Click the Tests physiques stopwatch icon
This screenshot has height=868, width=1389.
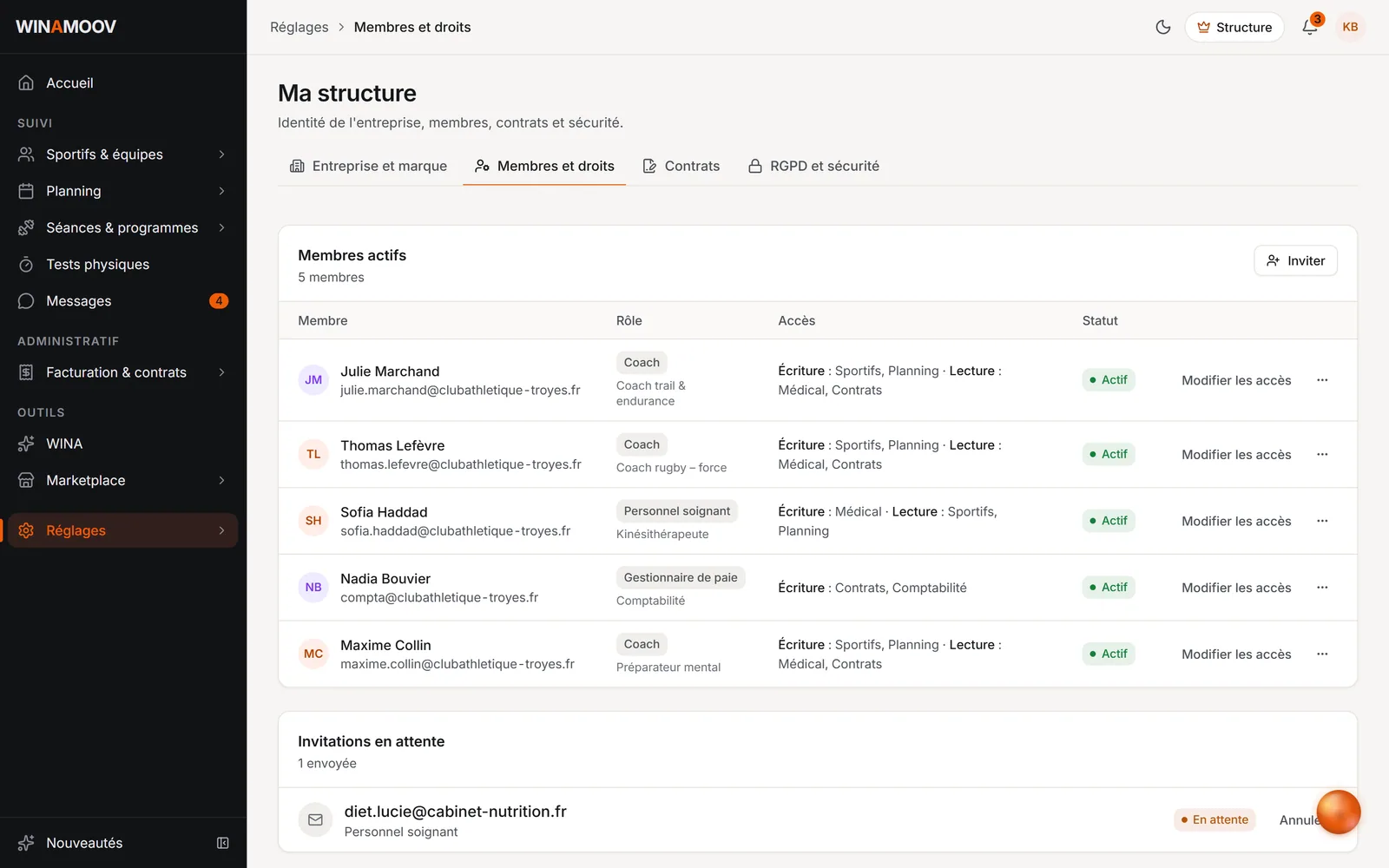[x=26, y=264]
